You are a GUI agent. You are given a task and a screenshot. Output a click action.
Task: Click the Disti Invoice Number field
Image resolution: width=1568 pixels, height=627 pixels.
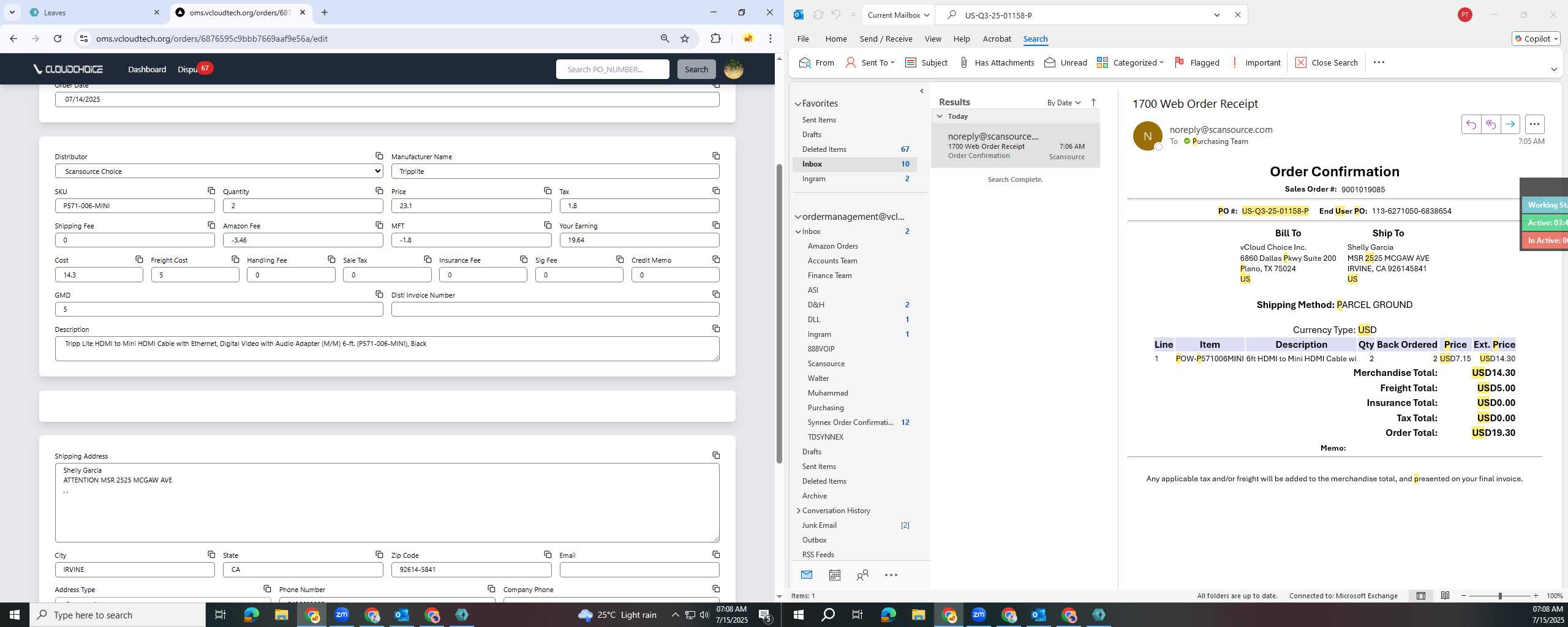(555, 309)
